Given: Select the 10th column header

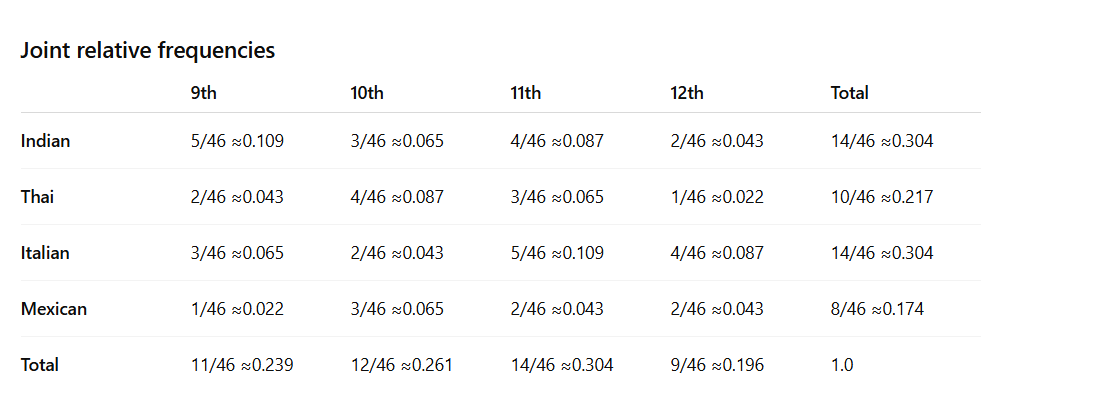Looking at the screenshot, I should click(367, 93).
